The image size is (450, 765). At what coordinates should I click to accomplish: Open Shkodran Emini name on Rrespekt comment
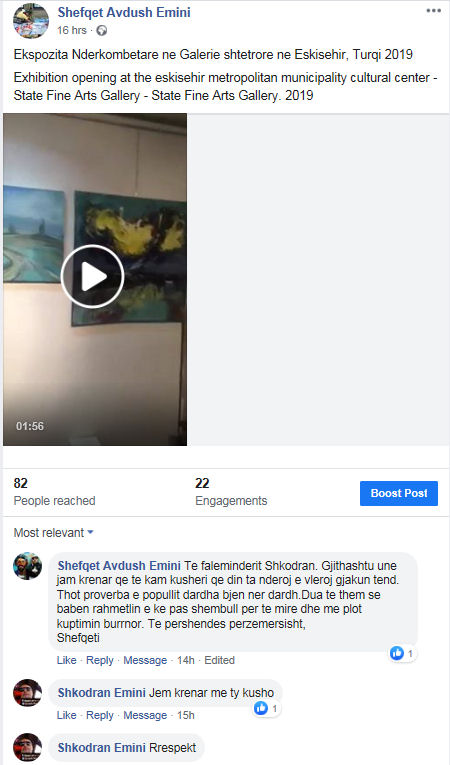tap(102, 747)
